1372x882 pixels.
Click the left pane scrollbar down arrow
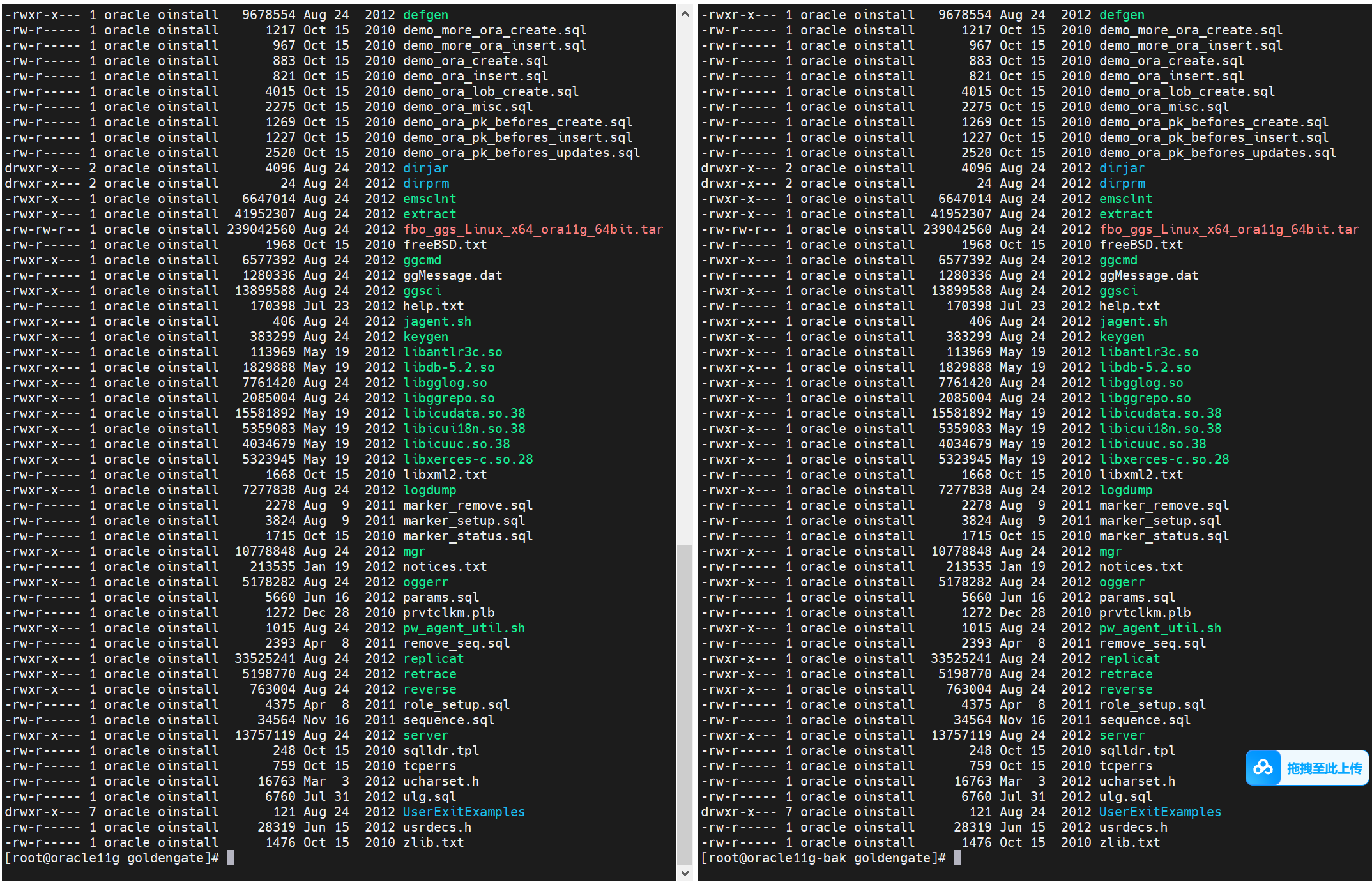click(685, 872)
